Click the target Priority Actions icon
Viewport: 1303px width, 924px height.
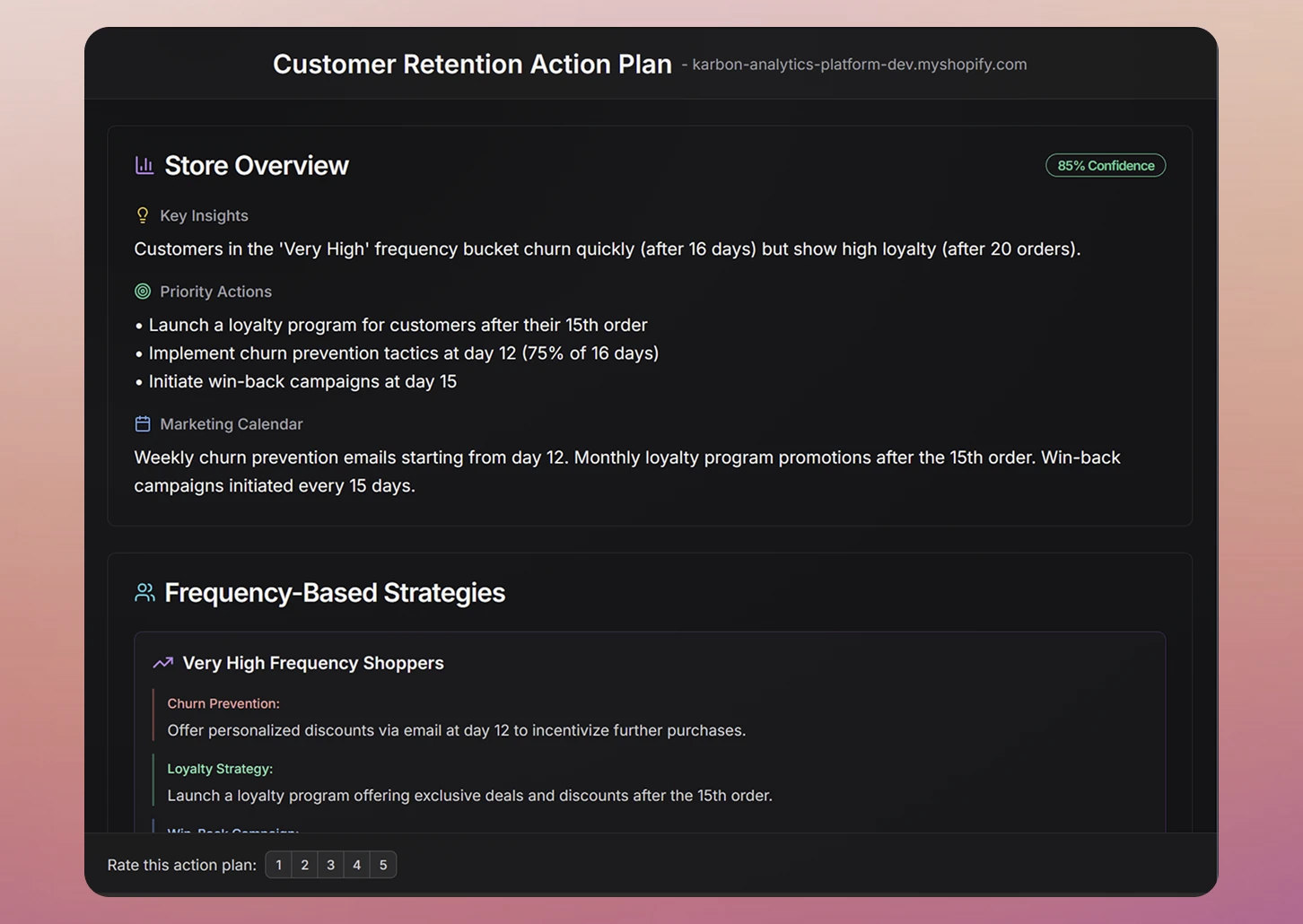point(142,292)
